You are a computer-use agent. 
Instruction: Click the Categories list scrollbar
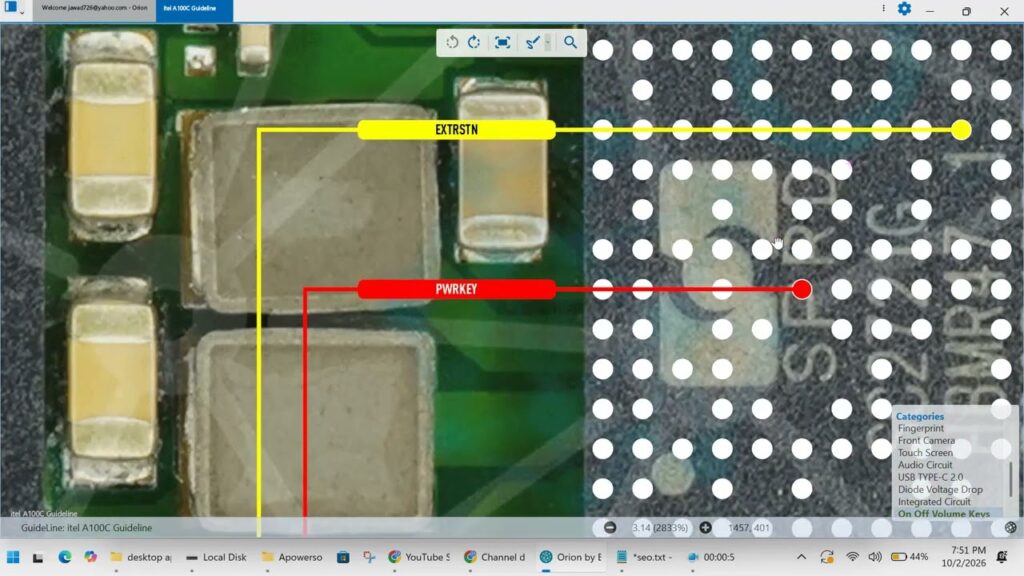(1010, 479)
